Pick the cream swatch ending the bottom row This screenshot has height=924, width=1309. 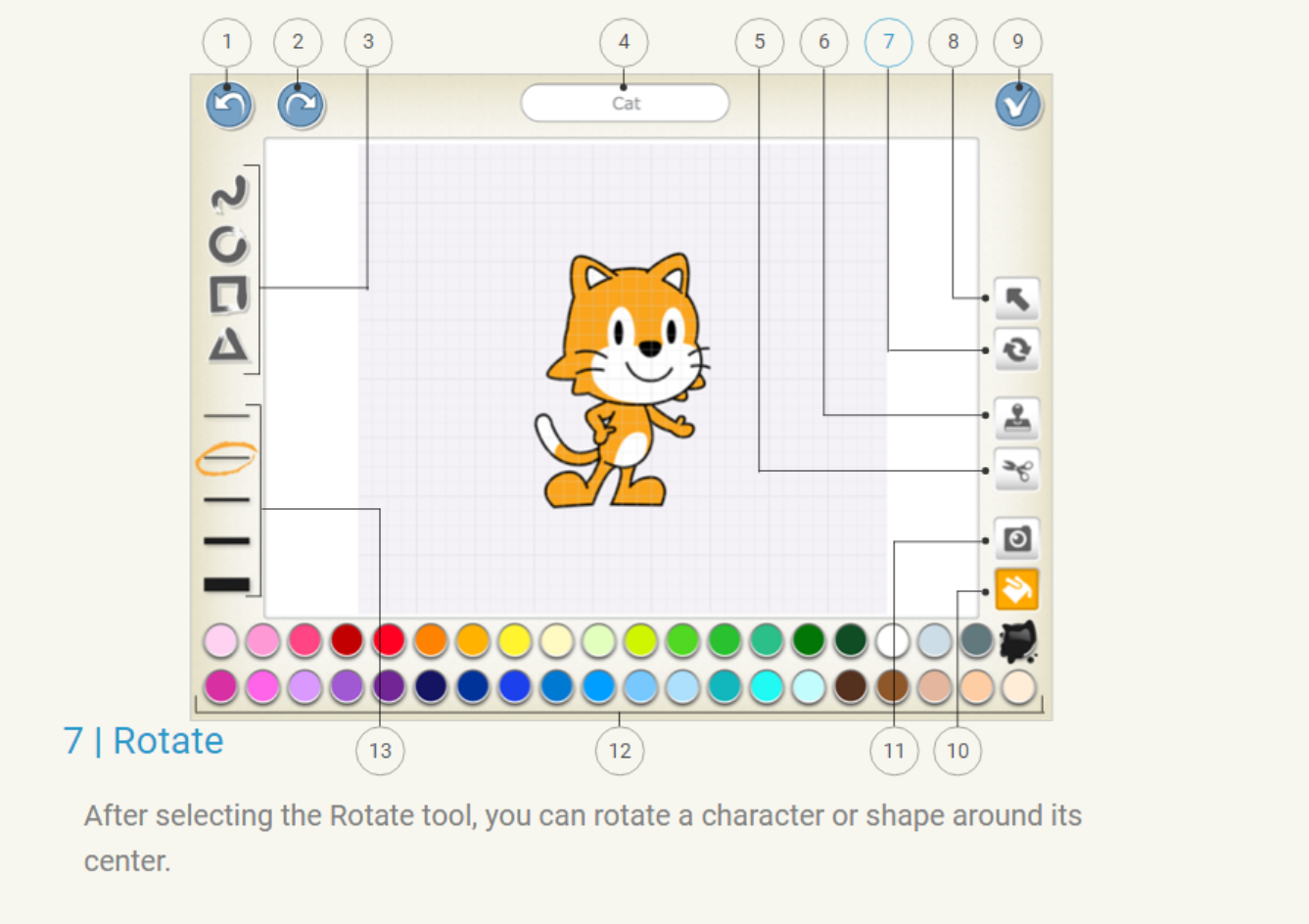(1018, 686)
